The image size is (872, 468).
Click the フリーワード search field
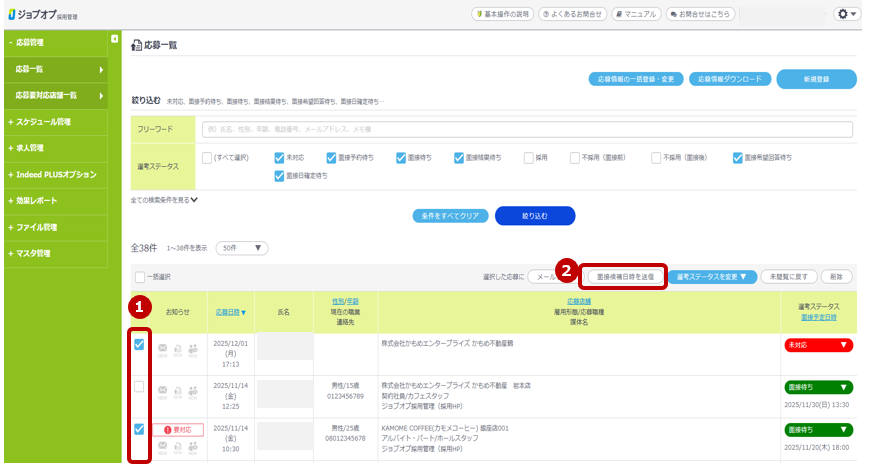[526, 129]
